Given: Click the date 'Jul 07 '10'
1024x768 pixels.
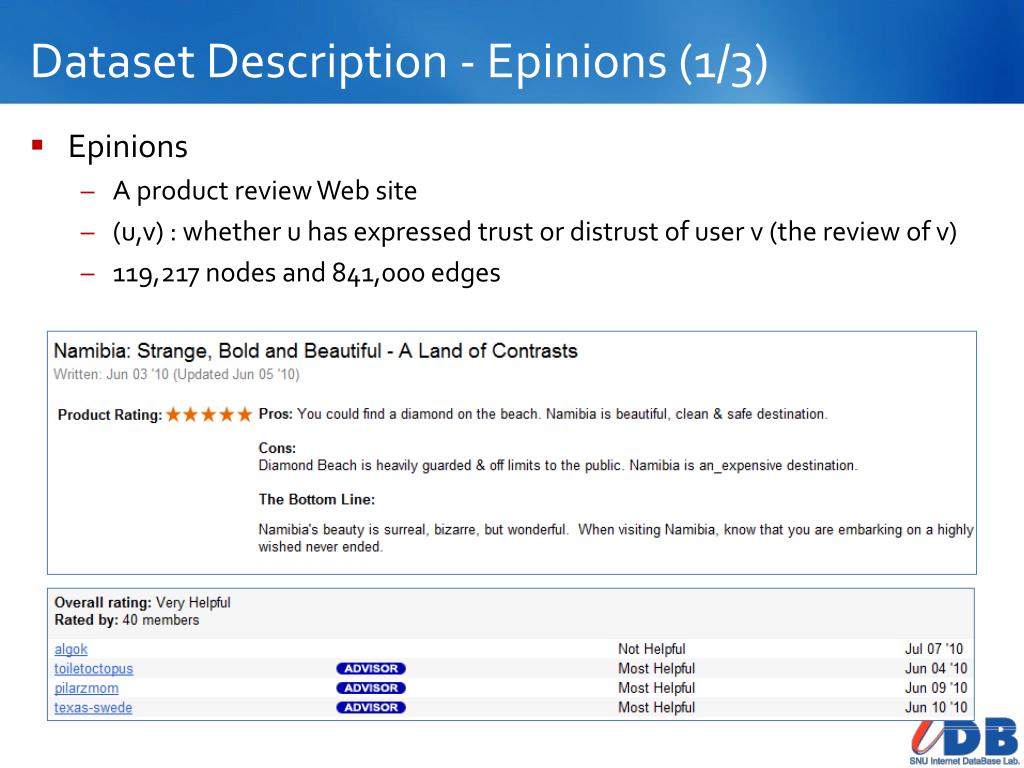Looking at the screenshot, I should (934, 649).
